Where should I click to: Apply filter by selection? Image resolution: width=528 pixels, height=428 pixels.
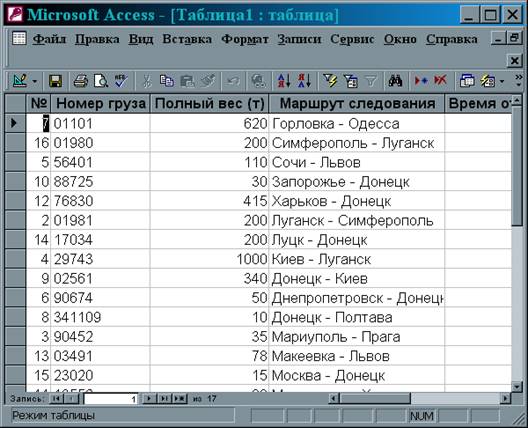(330, 81)
